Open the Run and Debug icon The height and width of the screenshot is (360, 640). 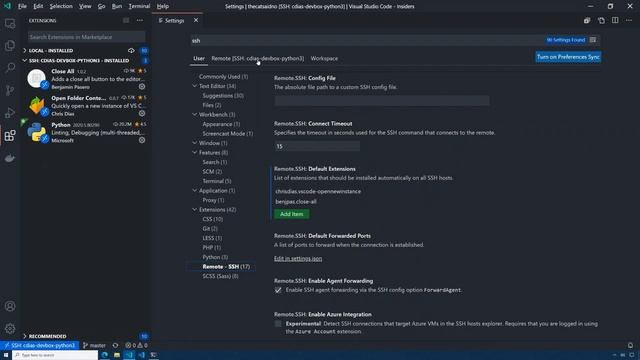[x=10, y=113]
